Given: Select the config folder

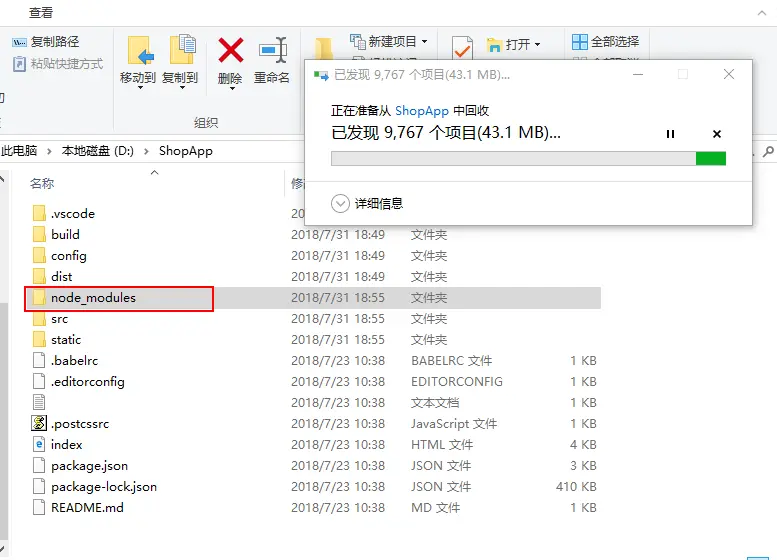Looking at the screenshot, I should (x=69, y=256).
